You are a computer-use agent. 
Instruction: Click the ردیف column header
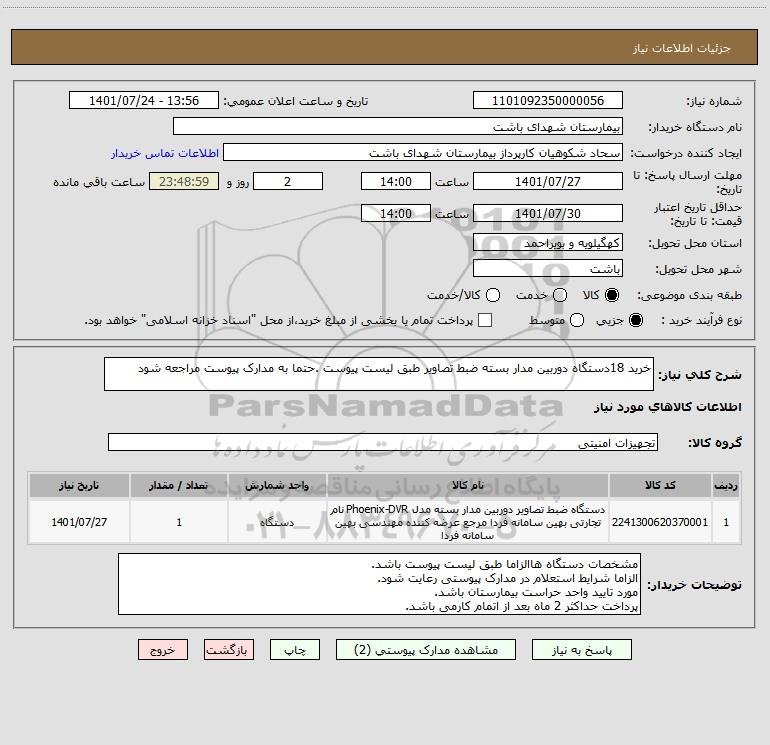[726, 485]
